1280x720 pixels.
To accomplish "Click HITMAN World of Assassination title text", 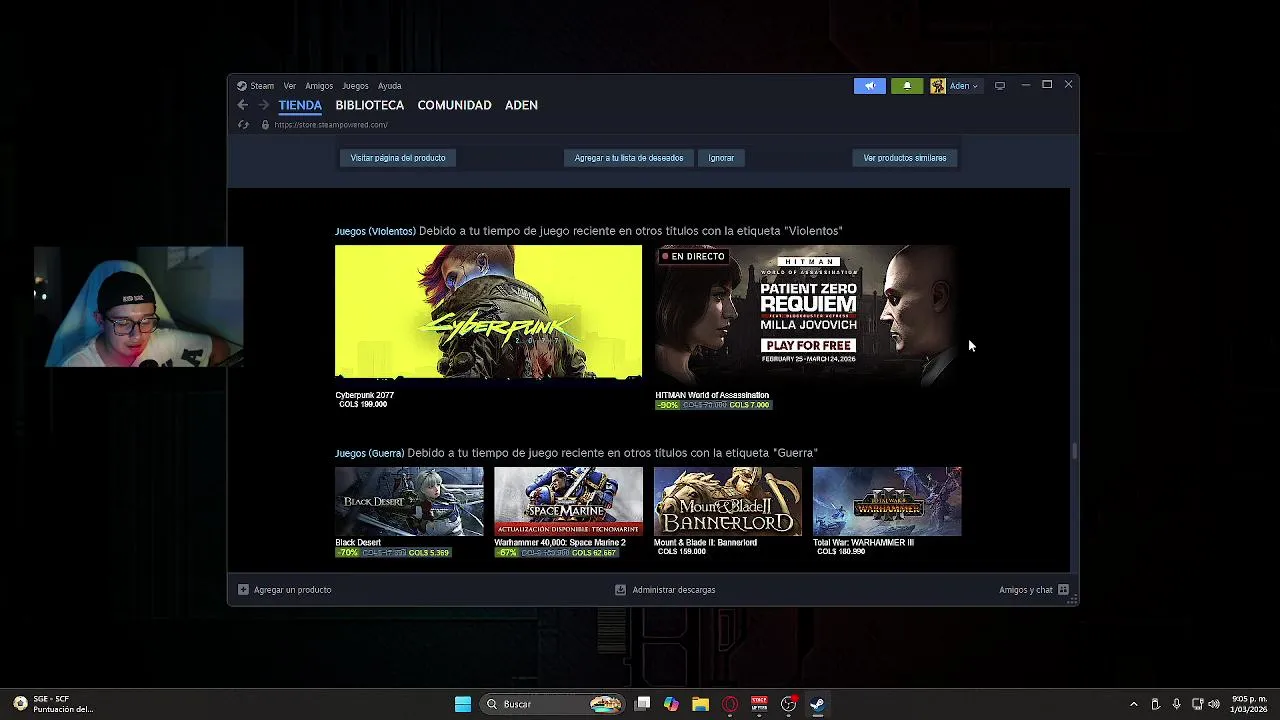I will point(712,395).
